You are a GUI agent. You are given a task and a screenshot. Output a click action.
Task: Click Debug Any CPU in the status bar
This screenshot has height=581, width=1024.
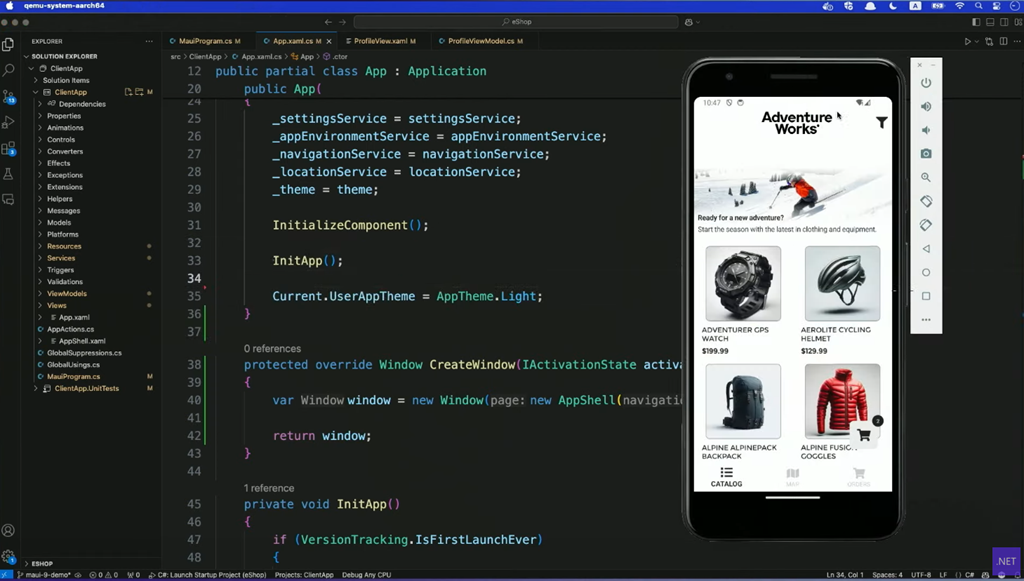[x=366, y=575]
